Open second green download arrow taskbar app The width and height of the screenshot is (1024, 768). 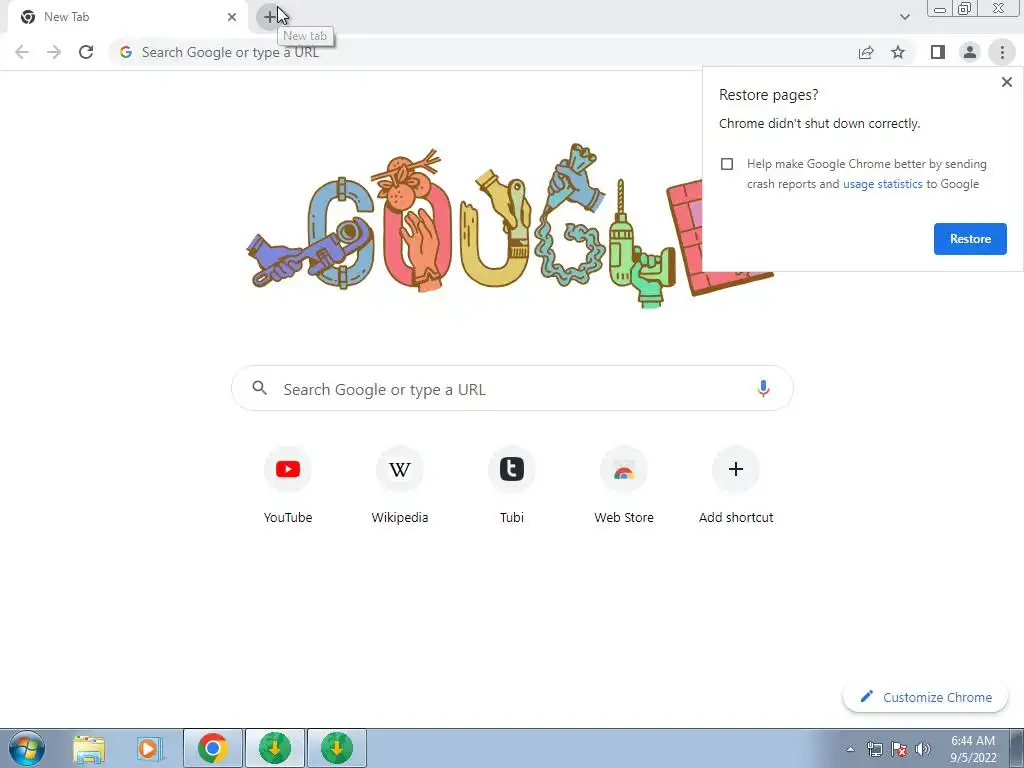click(336, 748)
